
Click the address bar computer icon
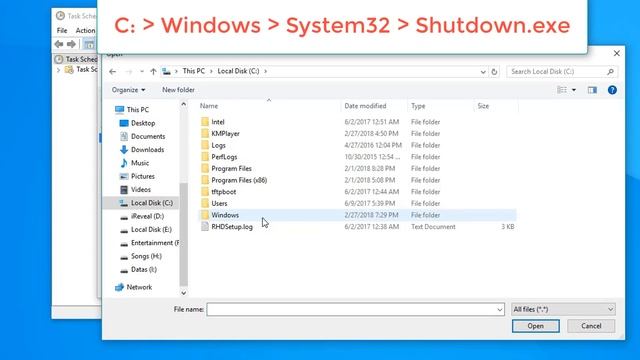[166, 71]
